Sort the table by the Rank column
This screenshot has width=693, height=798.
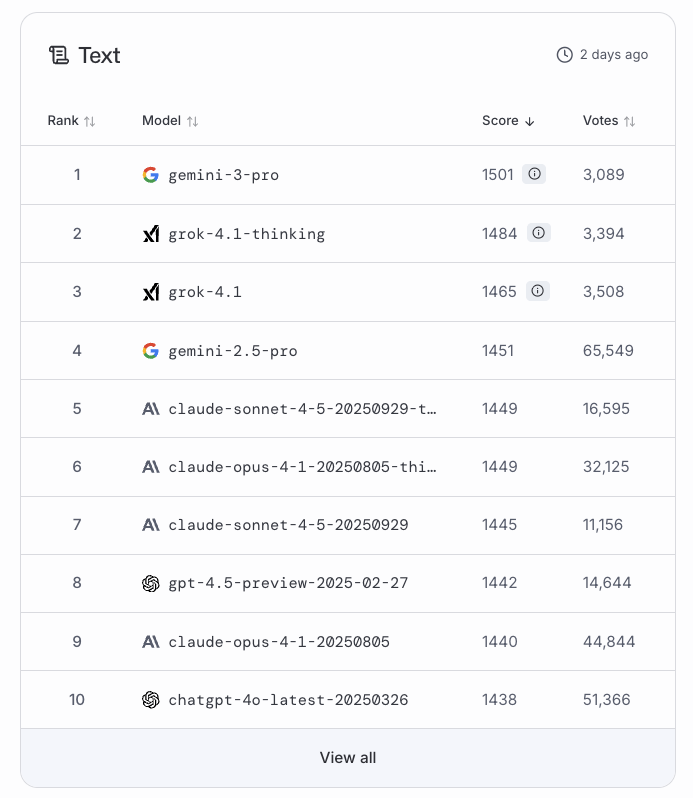(x=71, y=121)
